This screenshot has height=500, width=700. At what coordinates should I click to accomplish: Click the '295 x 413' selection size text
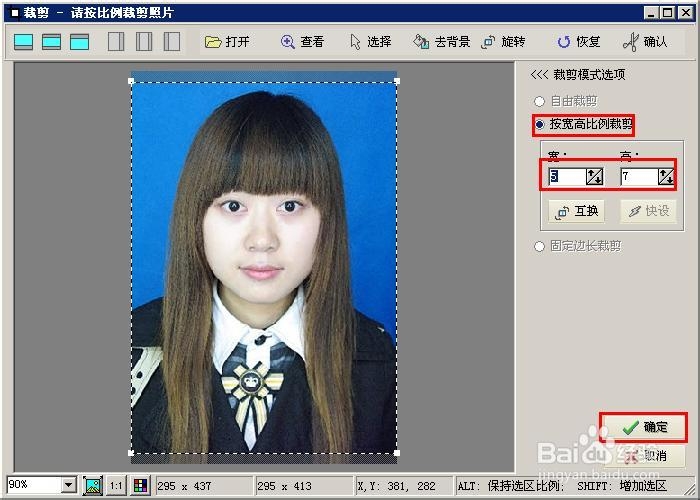284,486
